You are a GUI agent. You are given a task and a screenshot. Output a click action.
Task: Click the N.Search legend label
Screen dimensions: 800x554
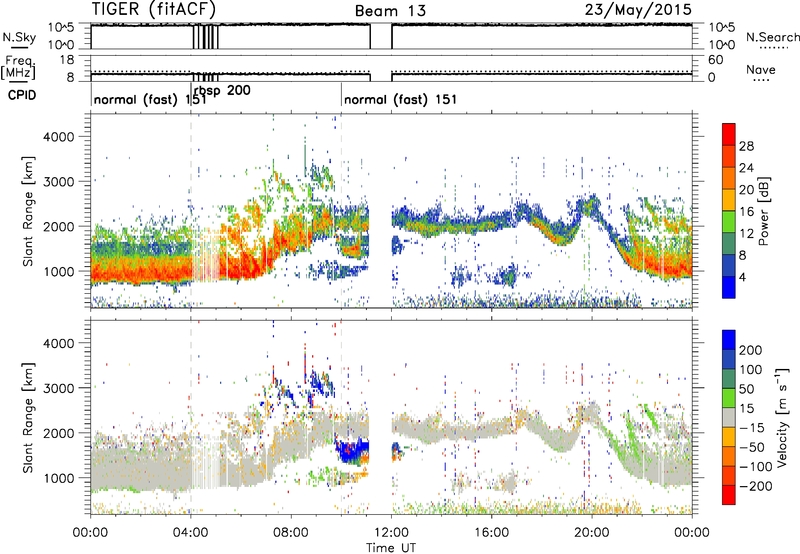(772, 37)
